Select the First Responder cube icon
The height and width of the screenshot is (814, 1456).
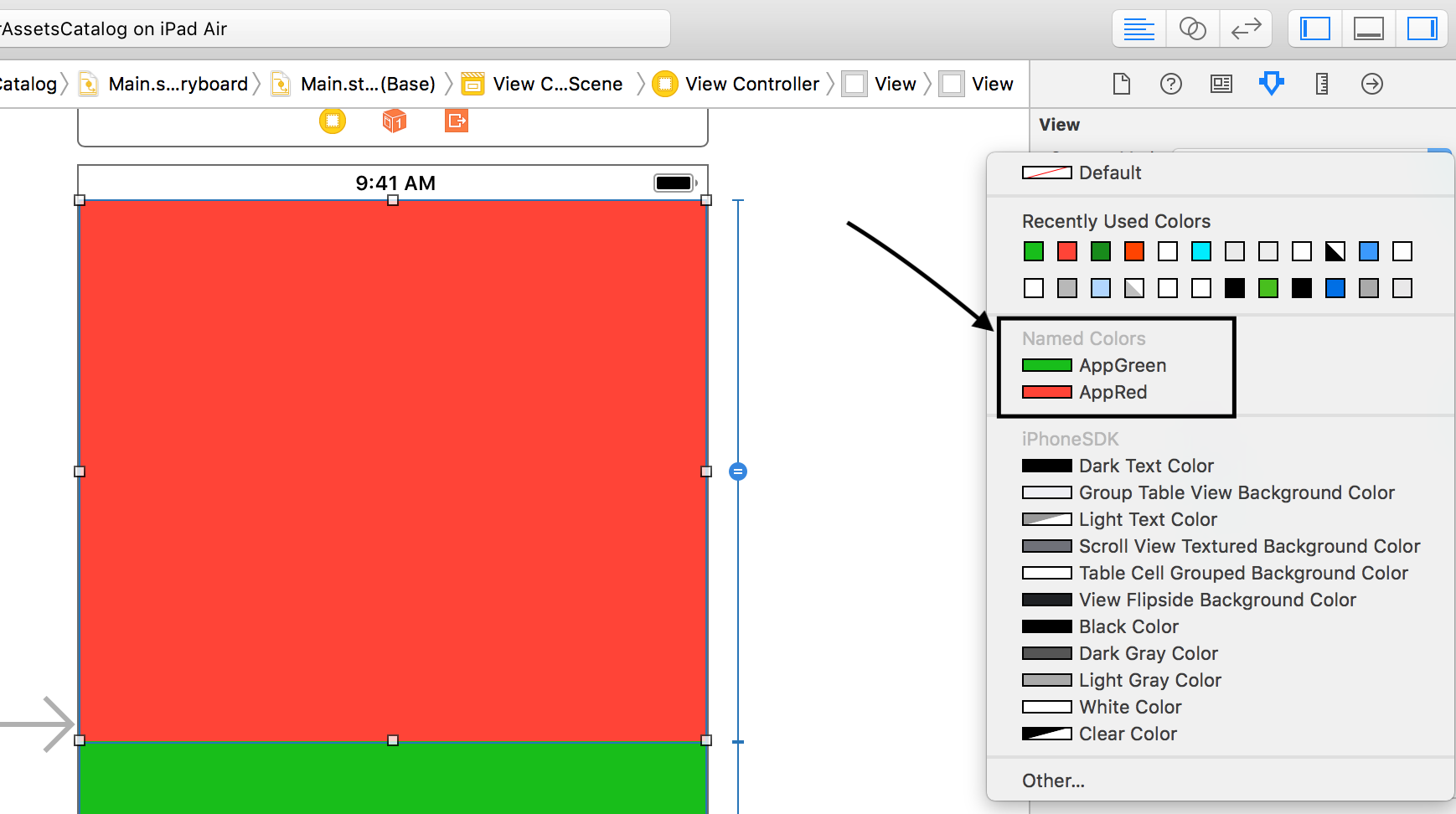(x=395, y=121)
